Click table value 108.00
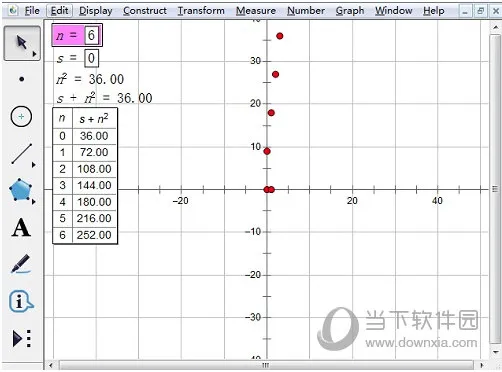 [94, 169]
